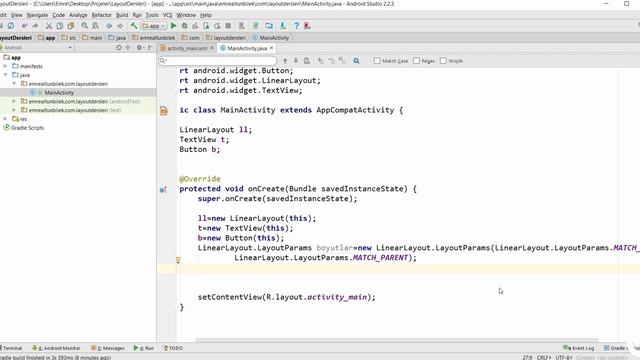Open the Terminal tool window
The width and height of the screenshot is (640, 360).
click(11, 348)
